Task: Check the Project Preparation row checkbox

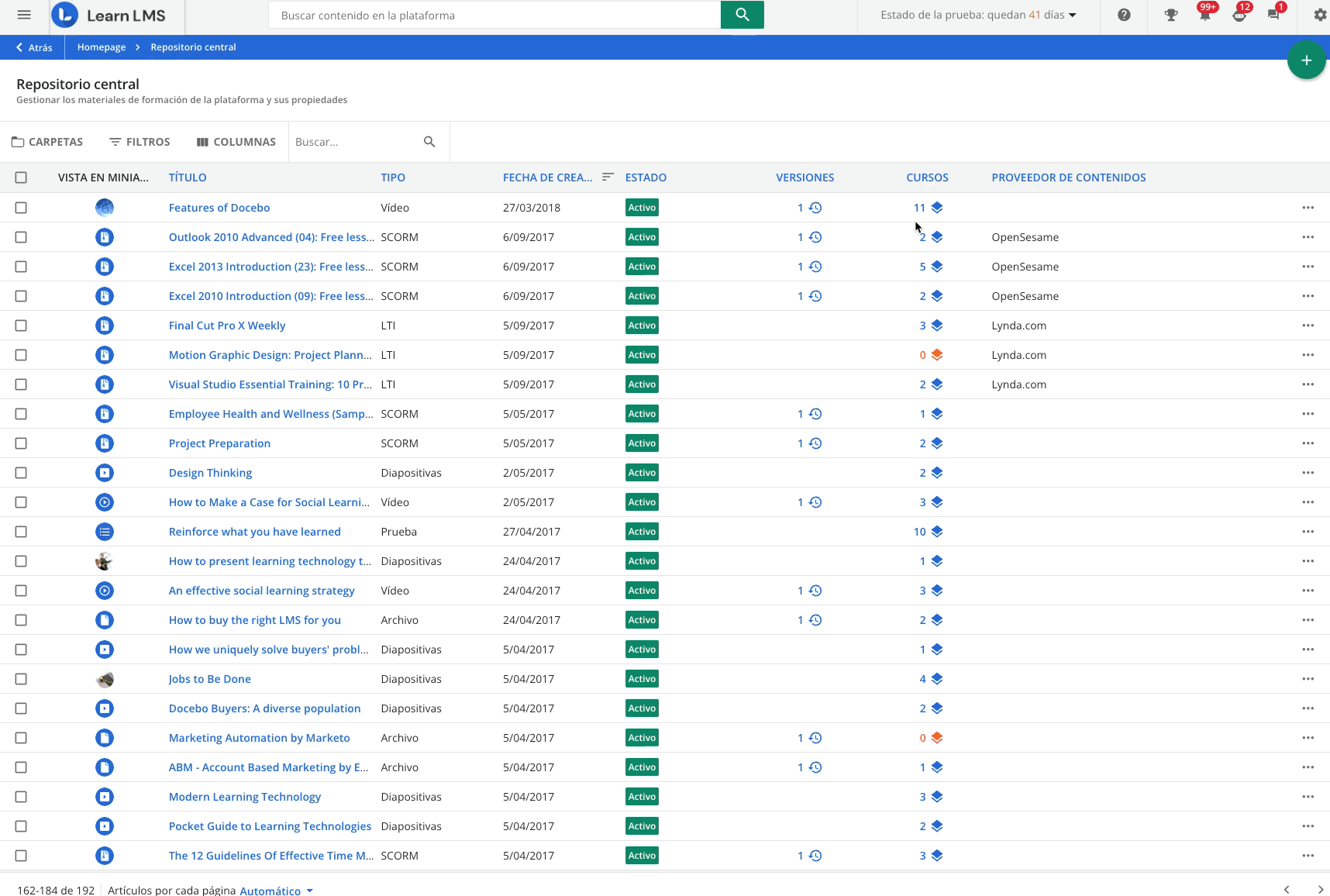Action: [21, 443]
